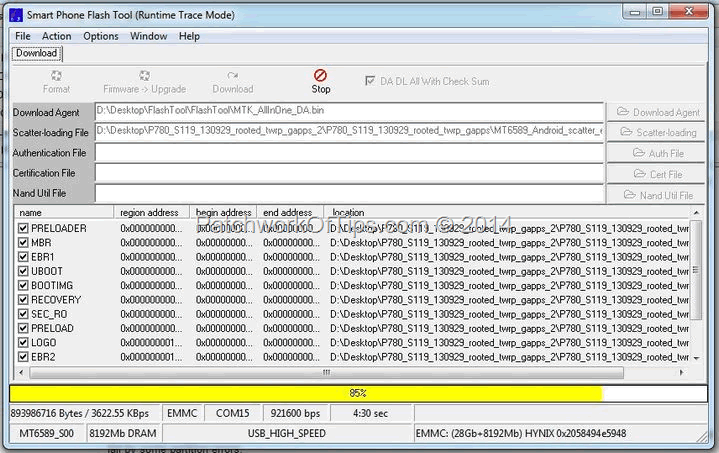719x453 pixels.
Task: Minimize the Smart Phone Flash Tool window
Action: (635, 12)
